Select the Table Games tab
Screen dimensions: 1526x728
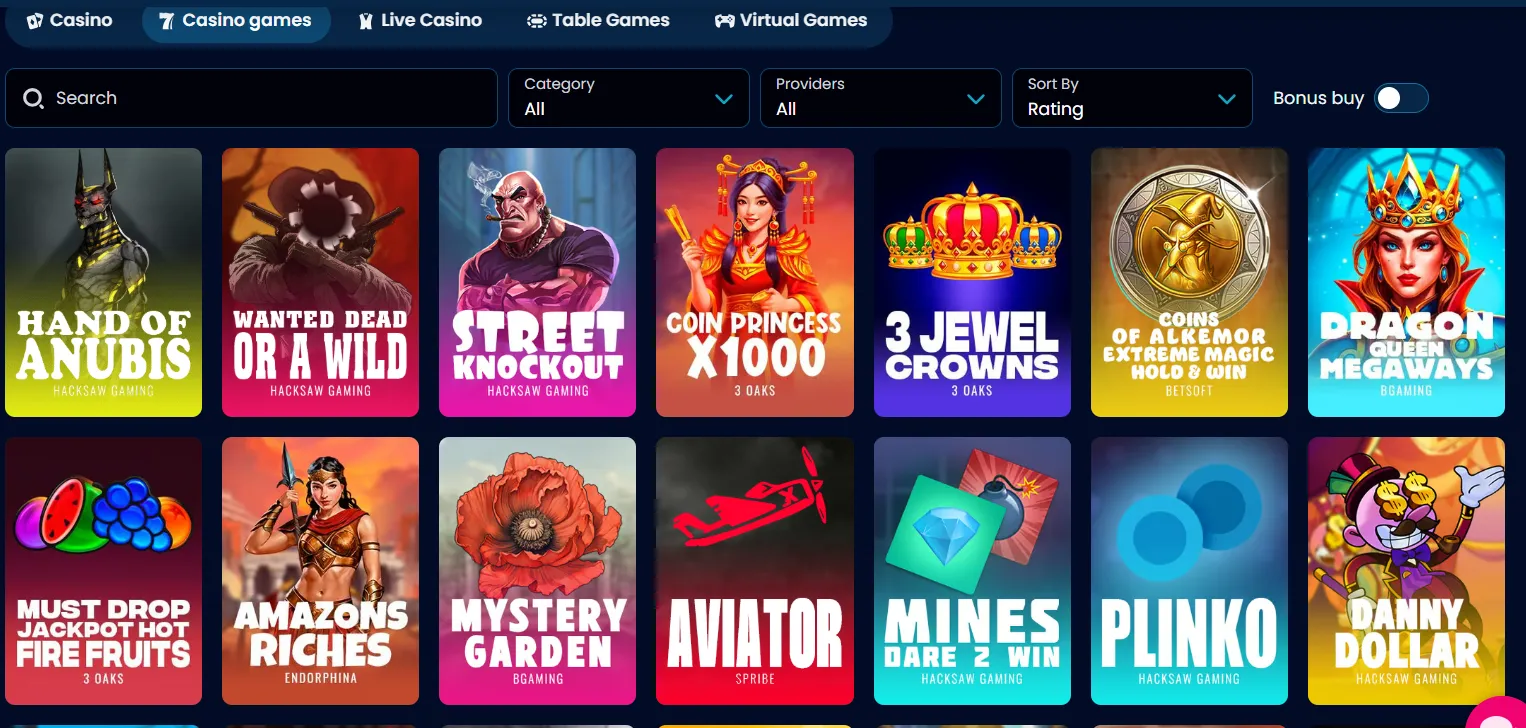(x=598, y=20)
